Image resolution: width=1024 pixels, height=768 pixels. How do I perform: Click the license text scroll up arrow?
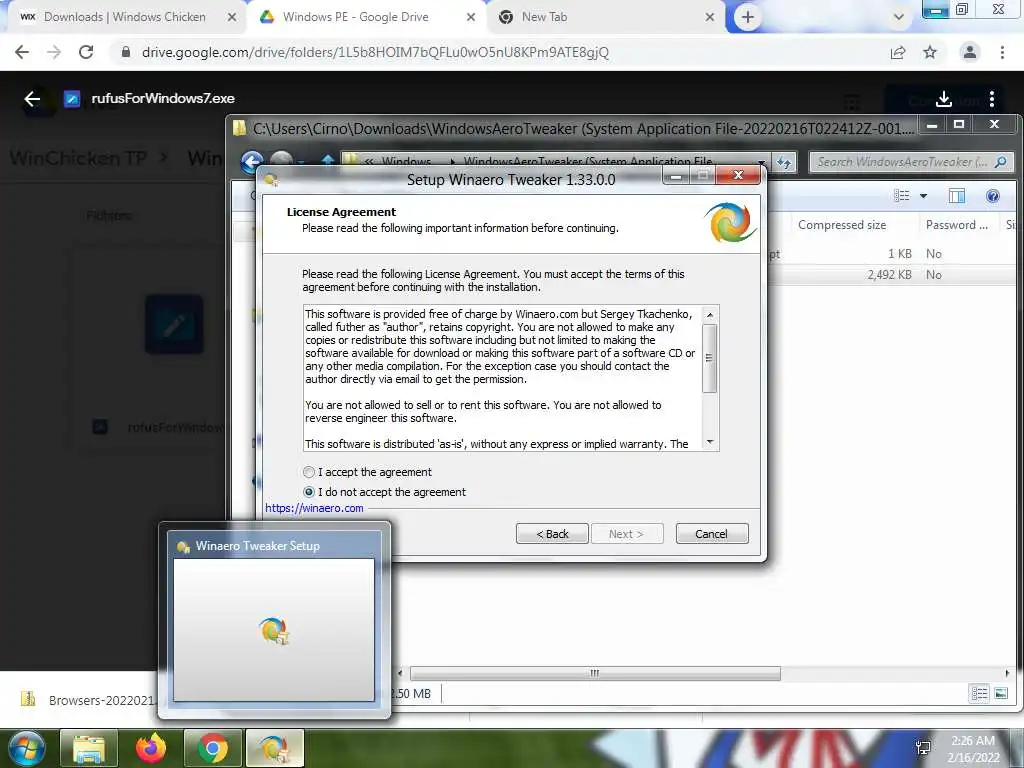tap(710, 315)
